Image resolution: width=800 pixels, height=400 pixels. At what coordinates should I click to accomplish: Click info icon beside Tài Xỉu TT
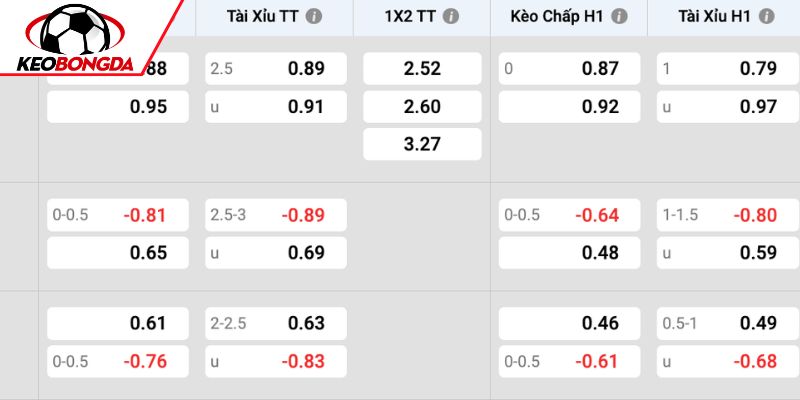point(314,17)
